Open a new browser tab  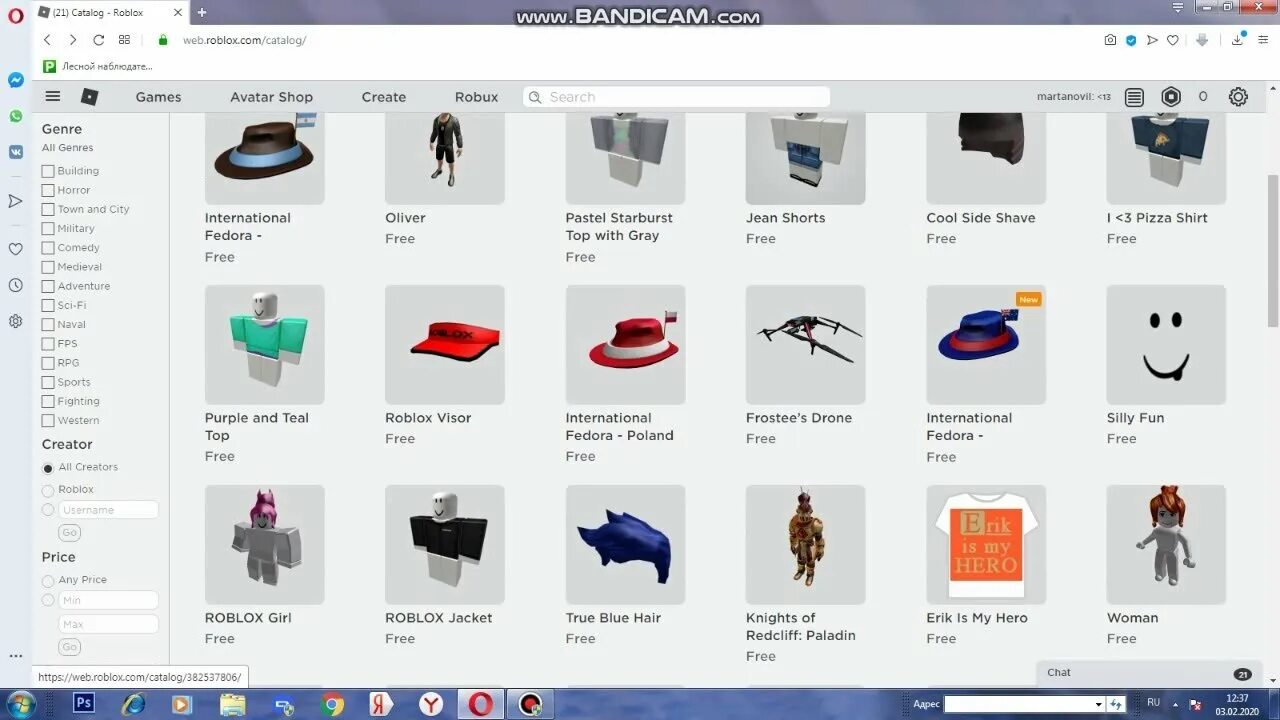click(201, 12)
